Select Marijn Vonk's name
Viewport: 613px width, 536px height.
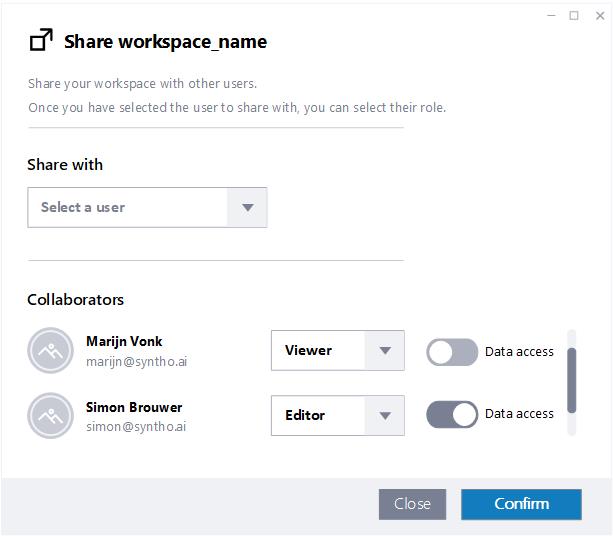click(x=124, y=341)
